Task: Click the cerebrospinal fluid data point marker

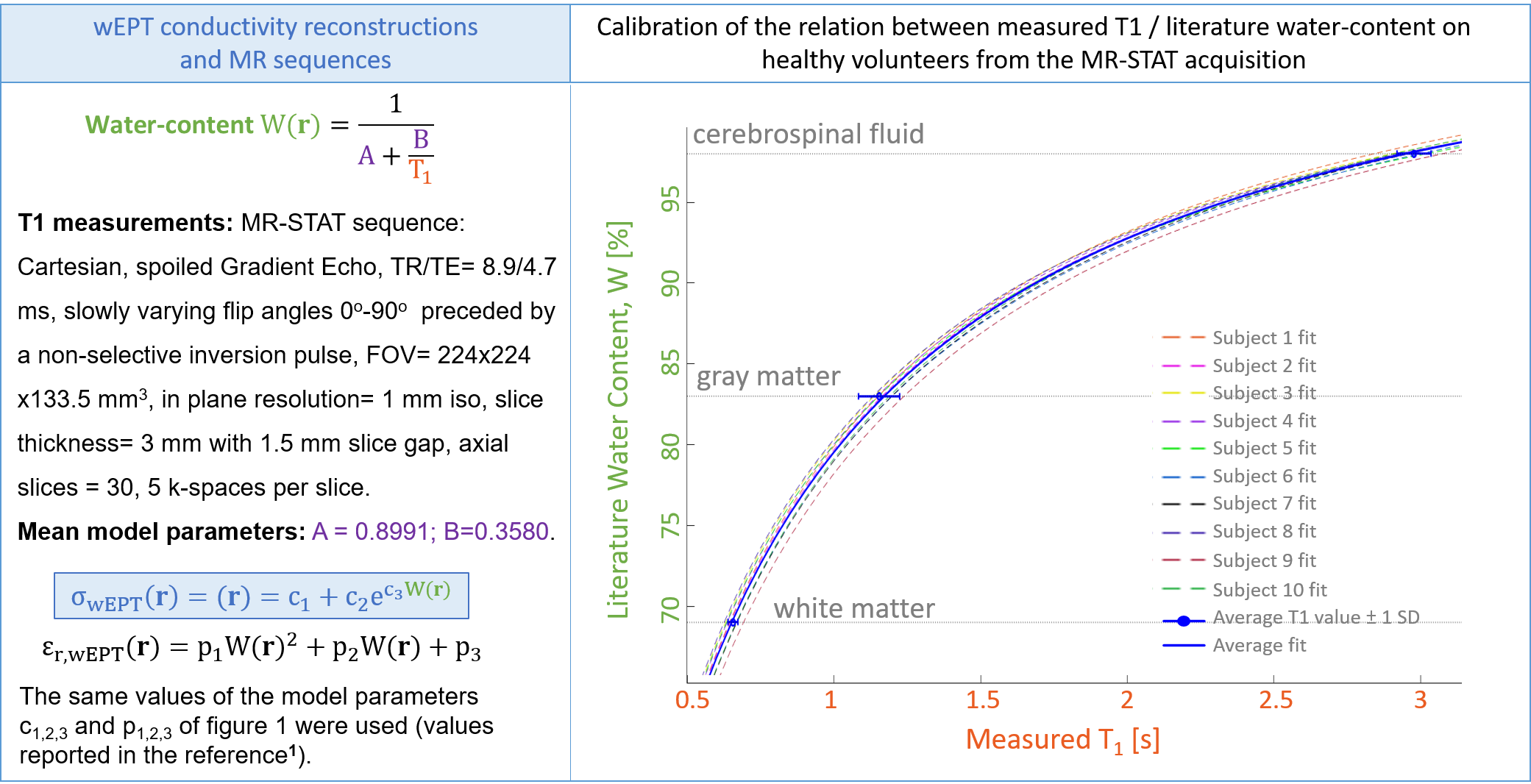Action: [x=1413, y=154]
